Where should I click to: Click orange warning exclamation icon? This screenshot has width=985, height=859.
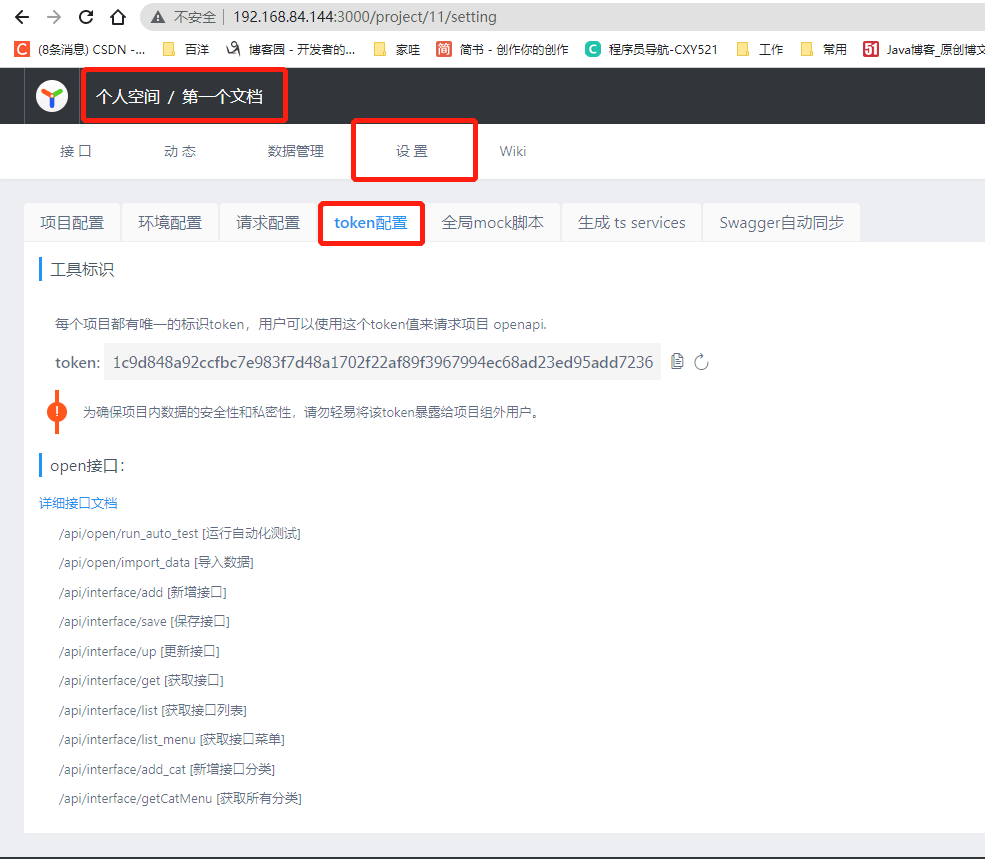[x=57, y=412]
